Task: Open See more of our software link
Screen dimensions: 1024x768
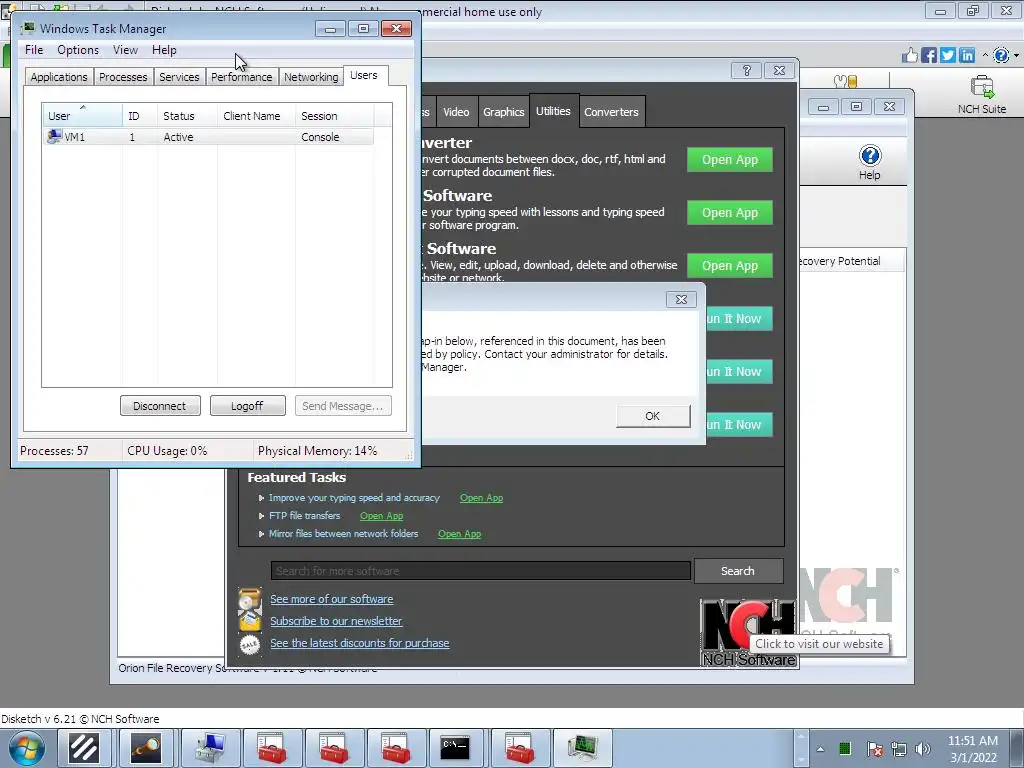Action: (x=332, y=599)
